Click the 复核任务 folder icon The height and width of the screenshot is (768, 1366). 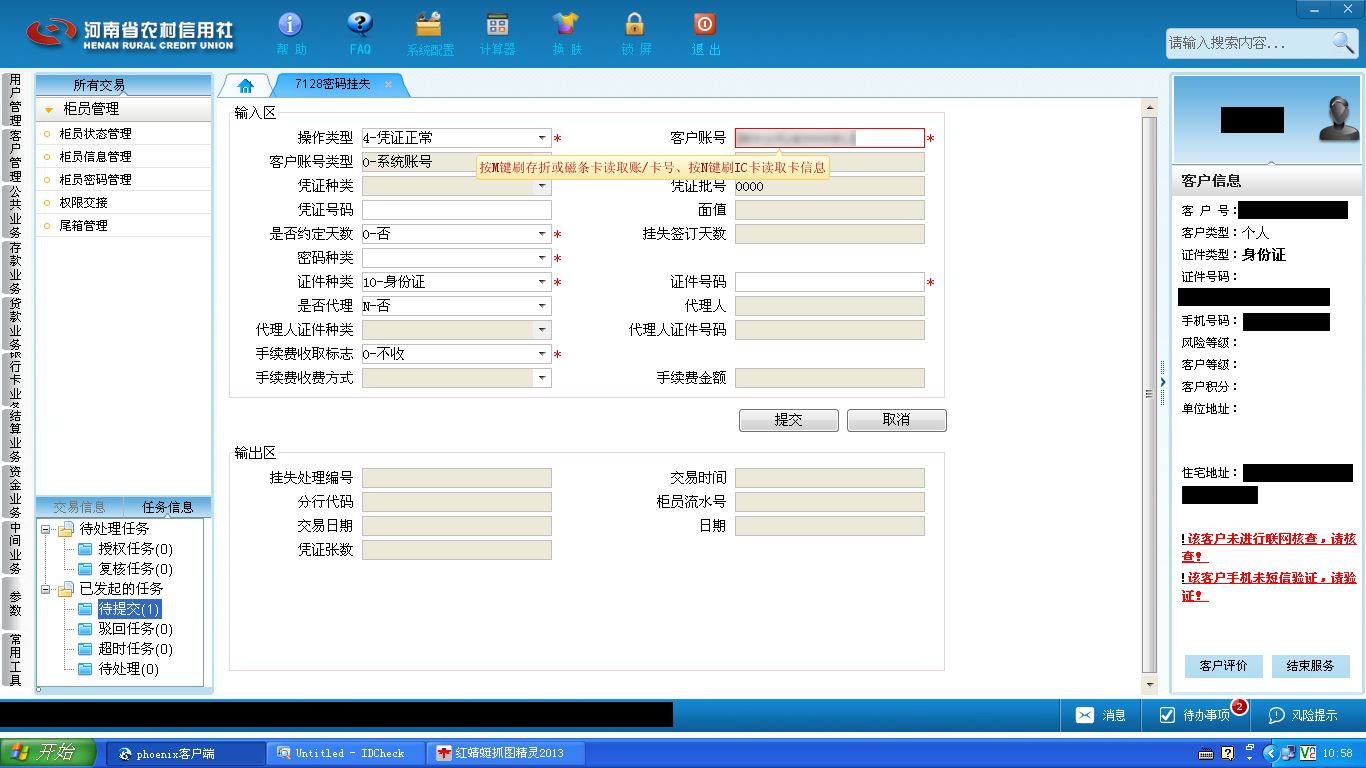click(85, 569)
